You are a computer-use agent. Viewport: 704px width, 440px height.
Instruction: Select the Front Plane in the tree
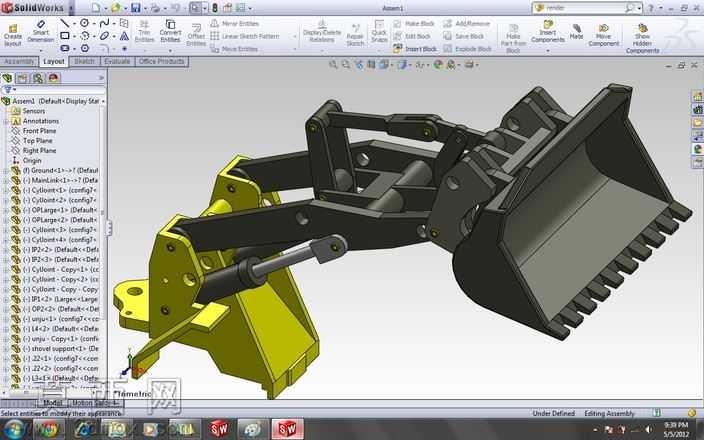click(x=40, y=131)
